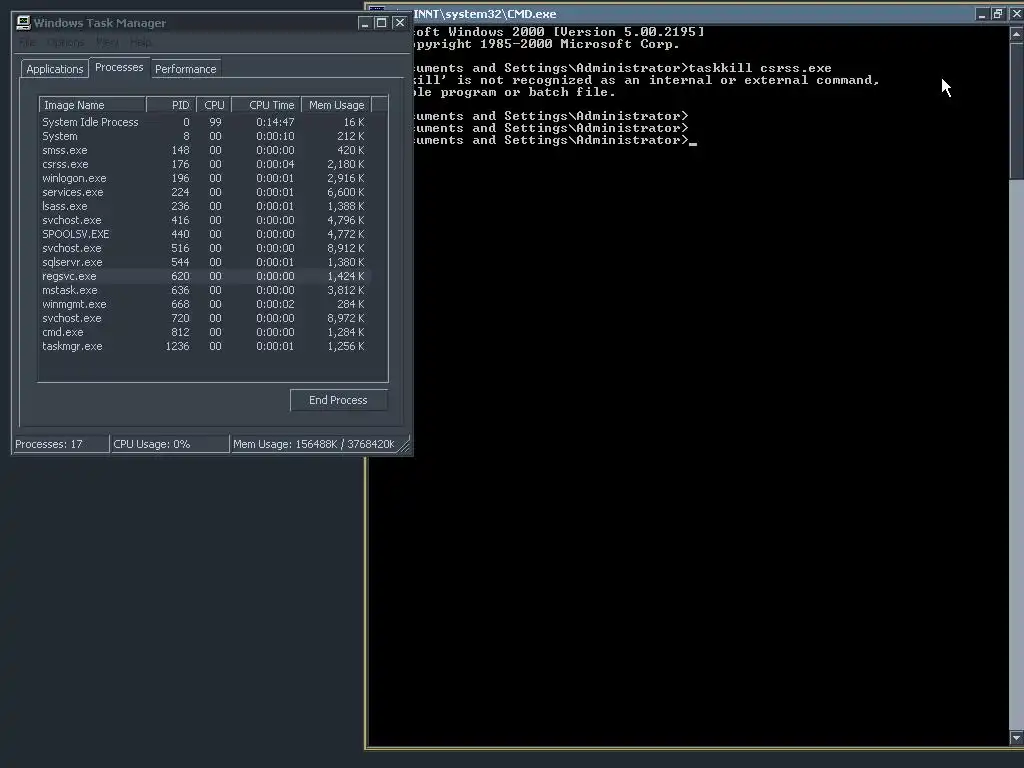Select the SPOOLSV.EXE process
The height and width of the screenshot is (768, 1024).
pos(205,234)
